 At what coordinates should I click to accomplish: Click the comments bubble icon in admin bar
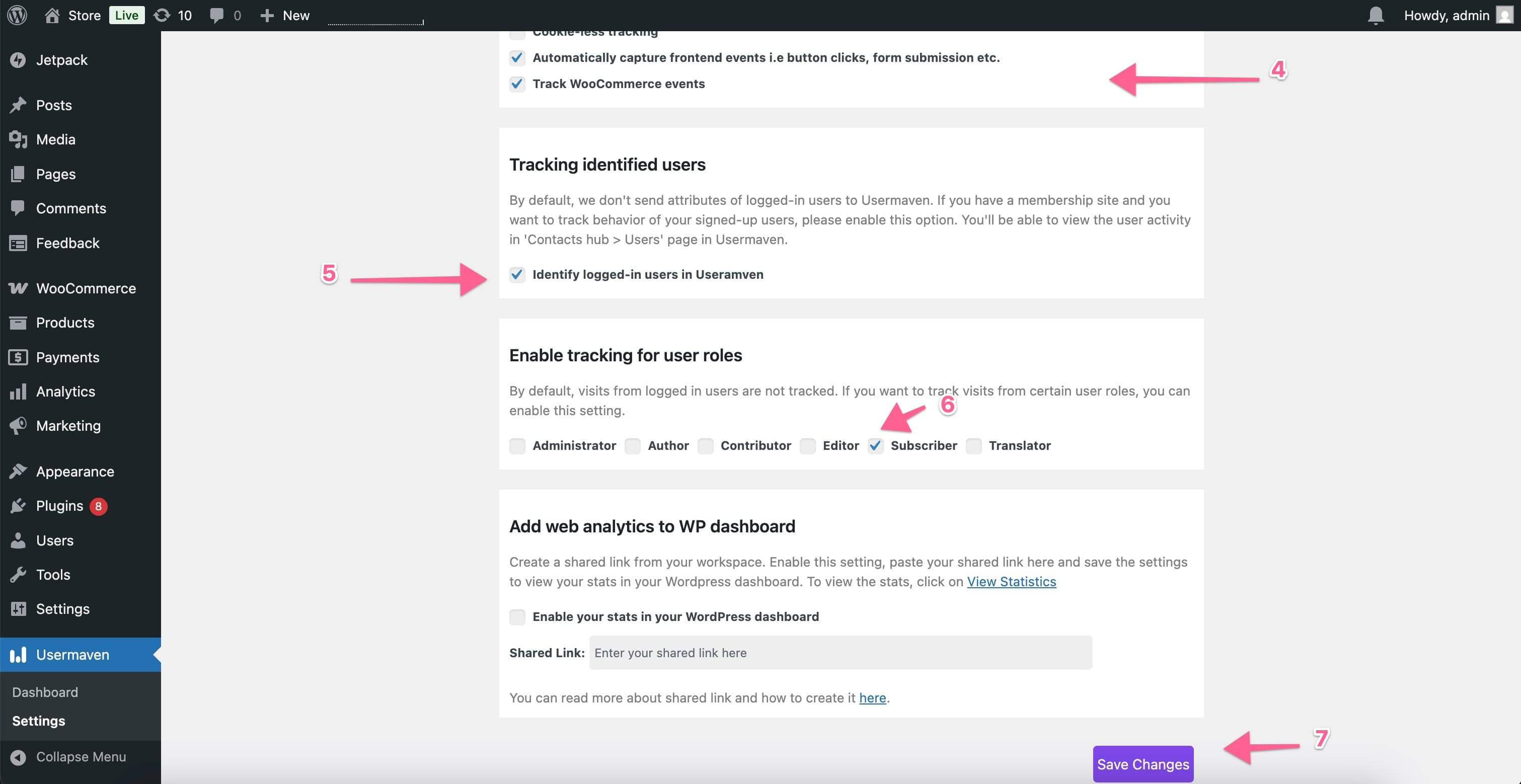[x=217, y=16]
